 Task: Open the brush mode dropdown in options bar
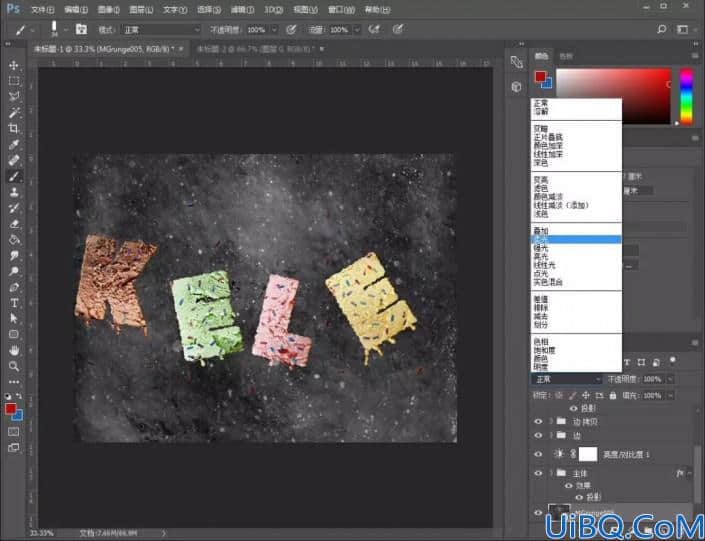click(x=161, y=30)
